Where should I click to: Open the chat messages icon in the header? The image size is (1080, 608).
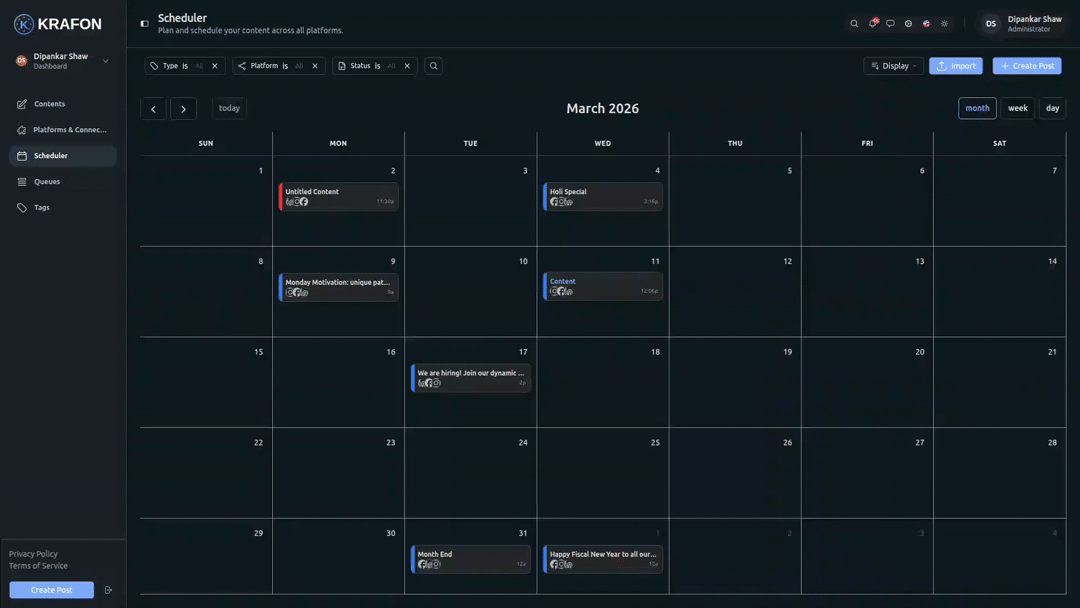[890, 23]
